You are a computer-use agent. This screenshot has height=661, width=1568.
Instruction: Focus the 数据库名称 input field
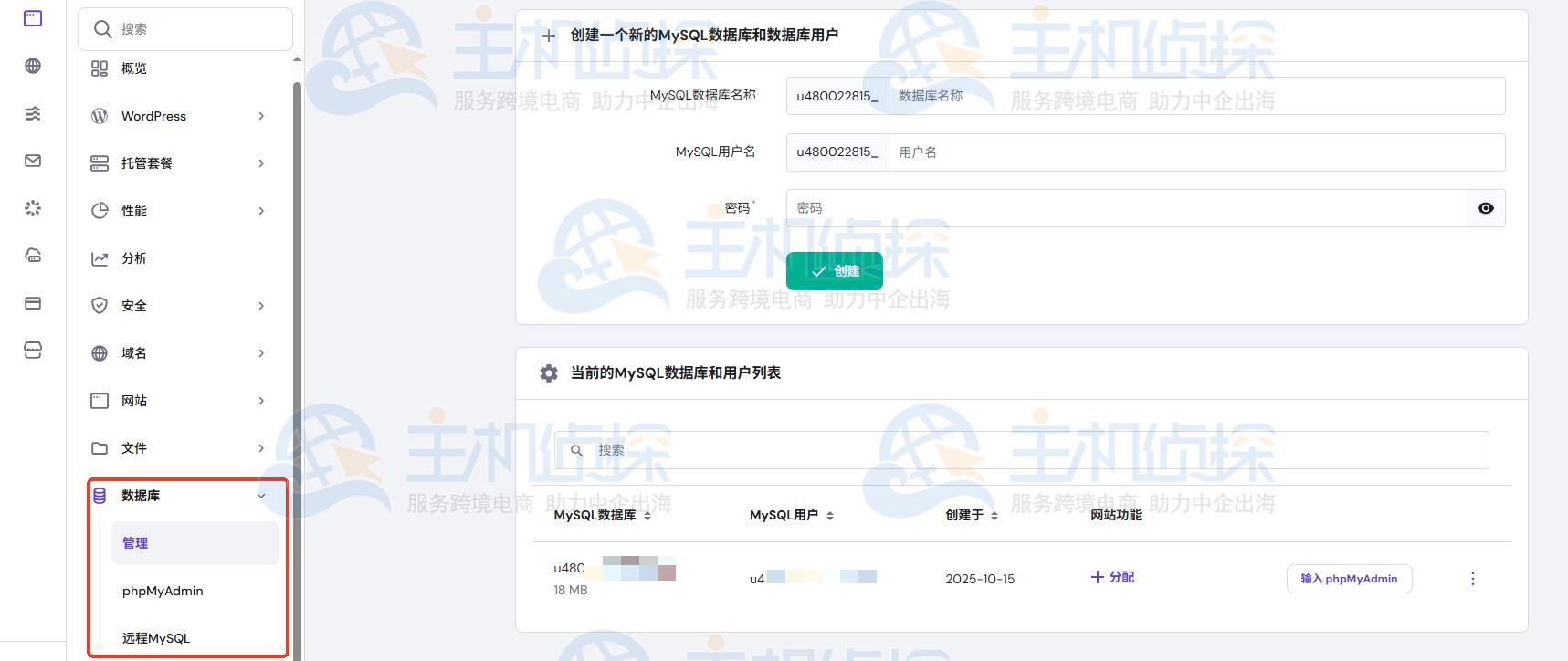tap(1196, 96)
